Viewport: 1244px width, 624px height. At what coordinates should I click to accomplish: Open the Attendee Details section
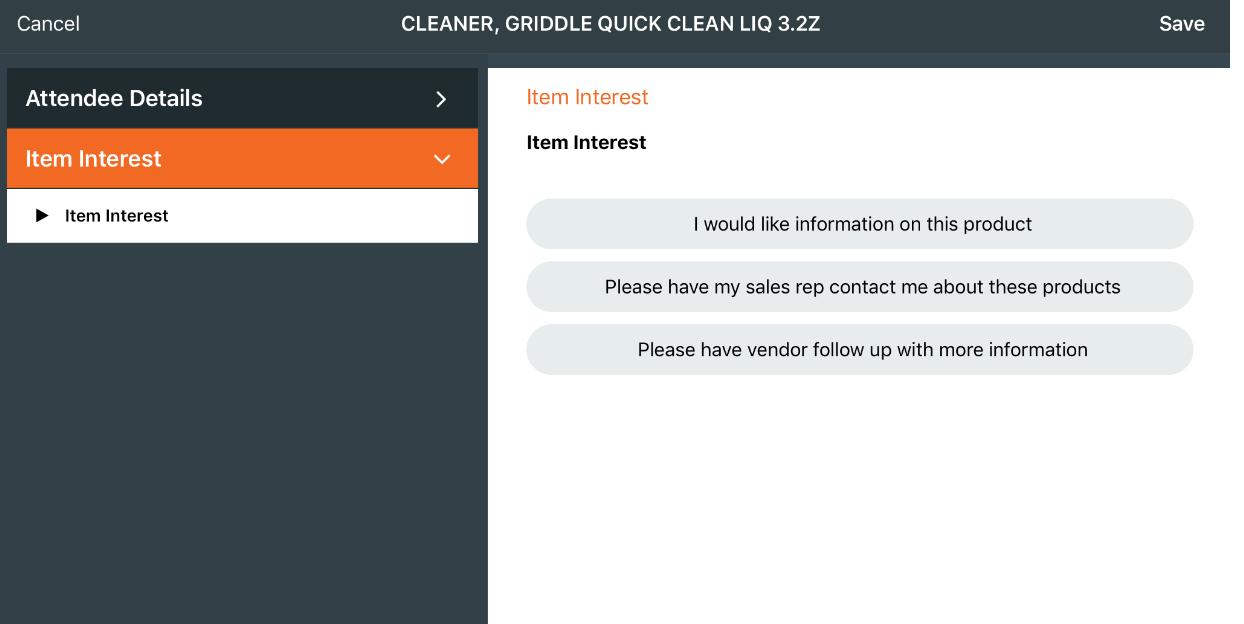click(x=114, y=99)
